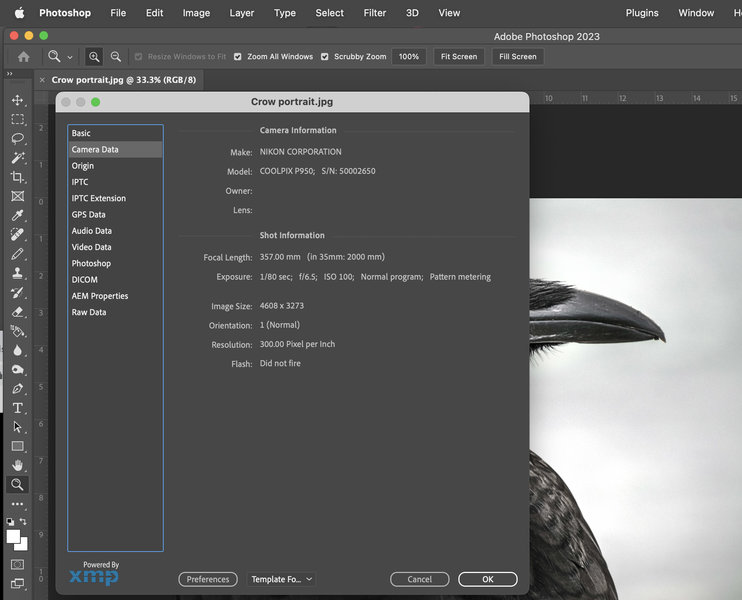The height and width of the screenshot is (600, 742).
Task: Toggle Resize Windows to Fit checkbox
Action: tap(138, 57)
